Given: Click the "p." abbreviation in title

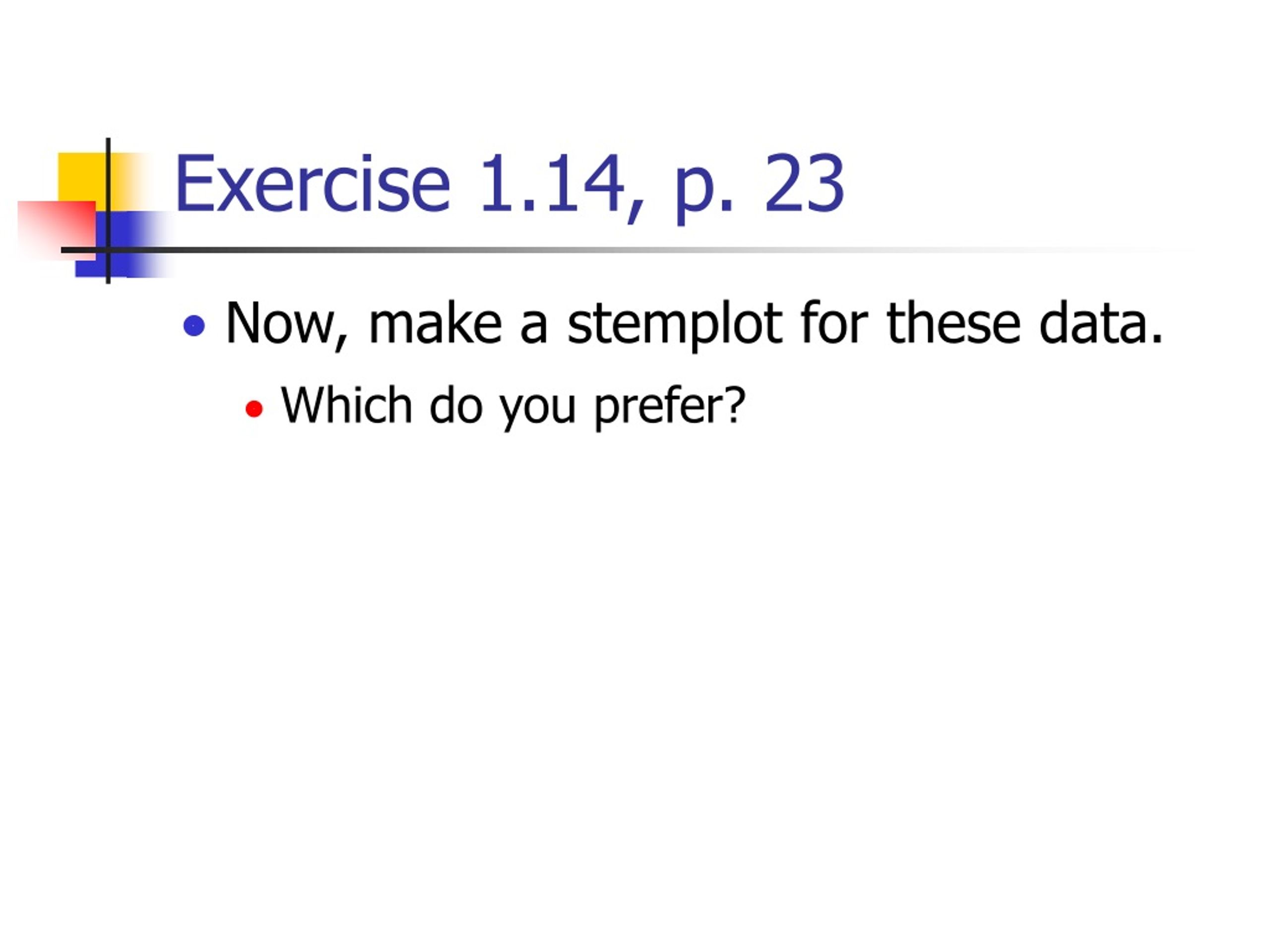Looking at the screenshot, I should (x=704, y=189).
